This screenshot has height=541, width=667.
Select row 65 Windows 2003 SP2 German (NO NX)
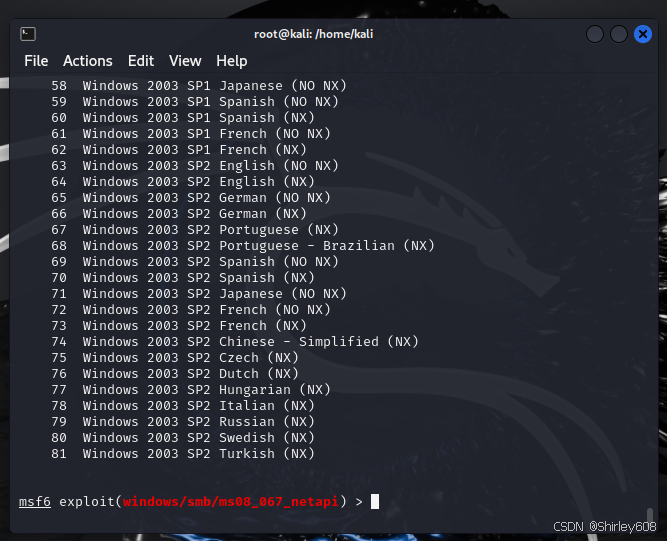point(191,198)
